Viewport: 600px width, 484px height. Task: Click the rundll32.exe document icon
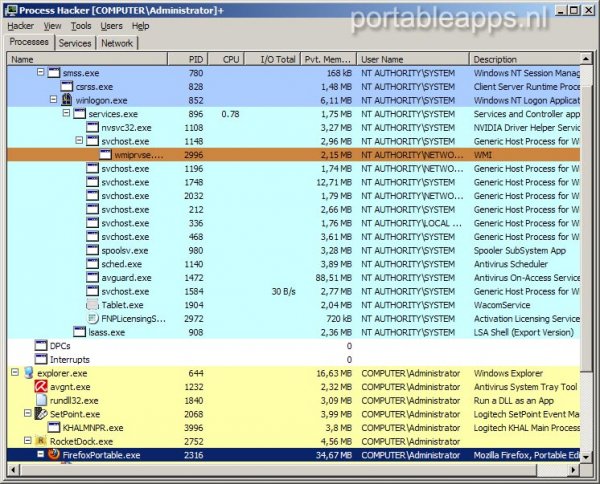click(x=41, y=400)
